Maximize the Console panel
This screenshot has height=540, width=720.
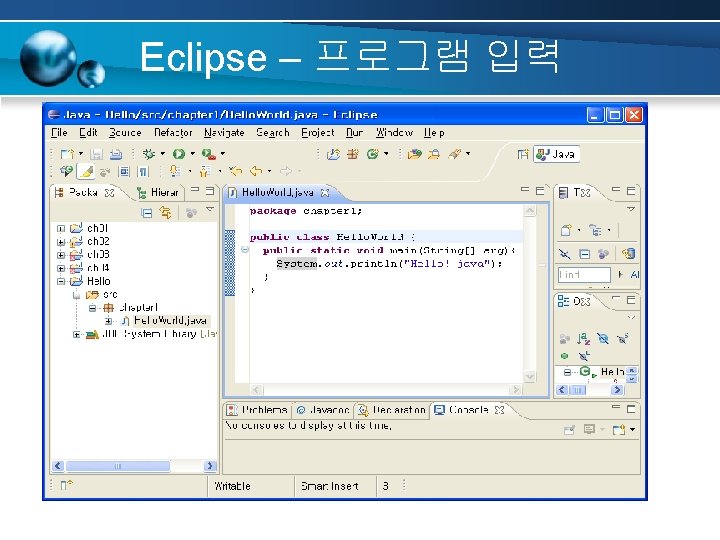[631, 408]
